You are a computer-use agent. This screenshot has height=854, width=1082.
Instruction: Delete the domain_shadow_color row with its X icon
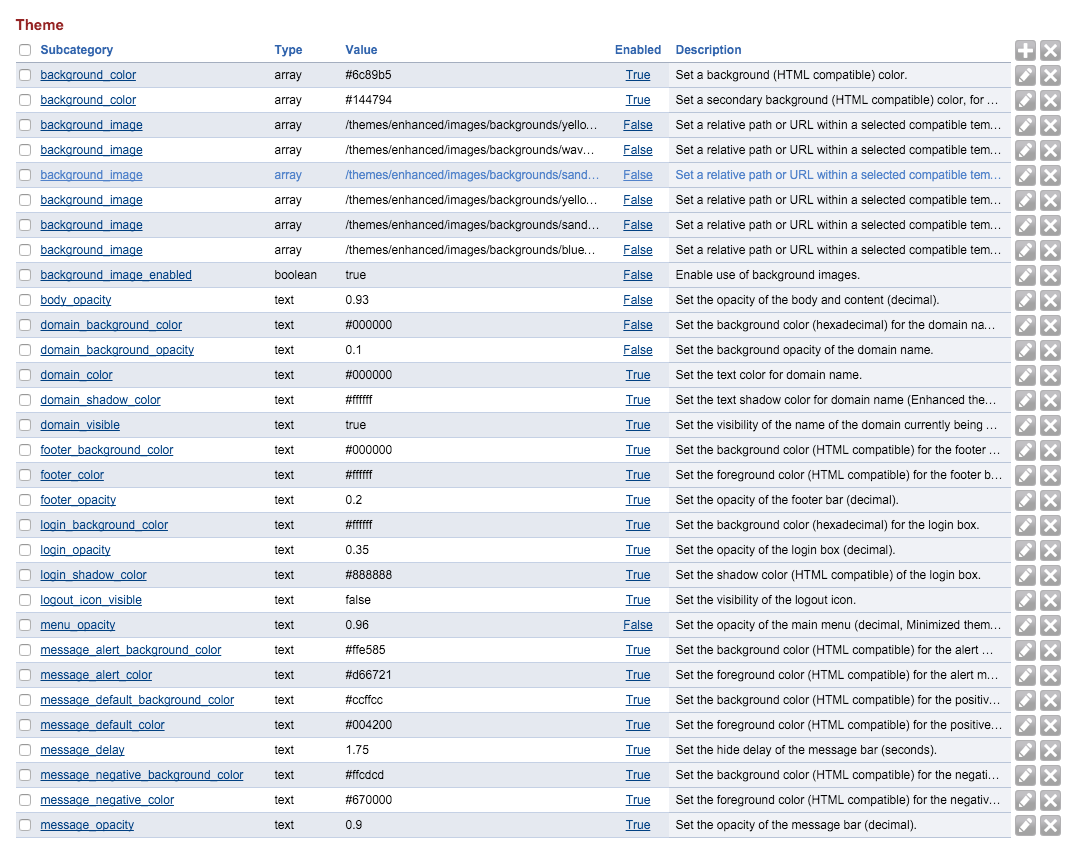[1050, 400]
